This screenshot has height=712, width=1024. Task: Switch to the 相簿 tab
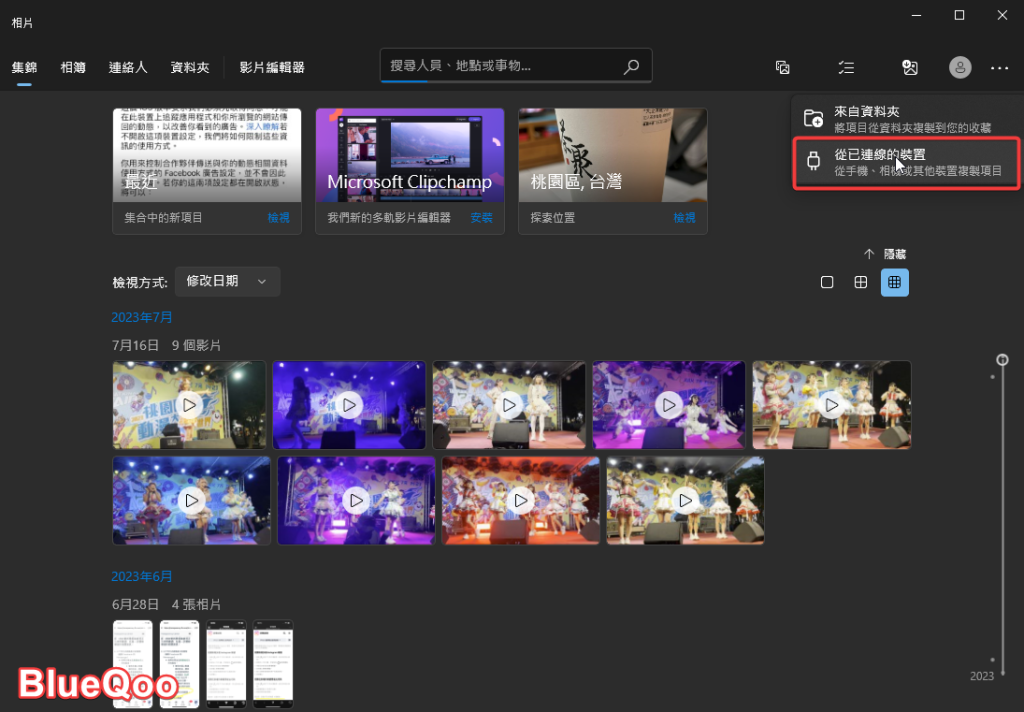click(x=73, y=68)
